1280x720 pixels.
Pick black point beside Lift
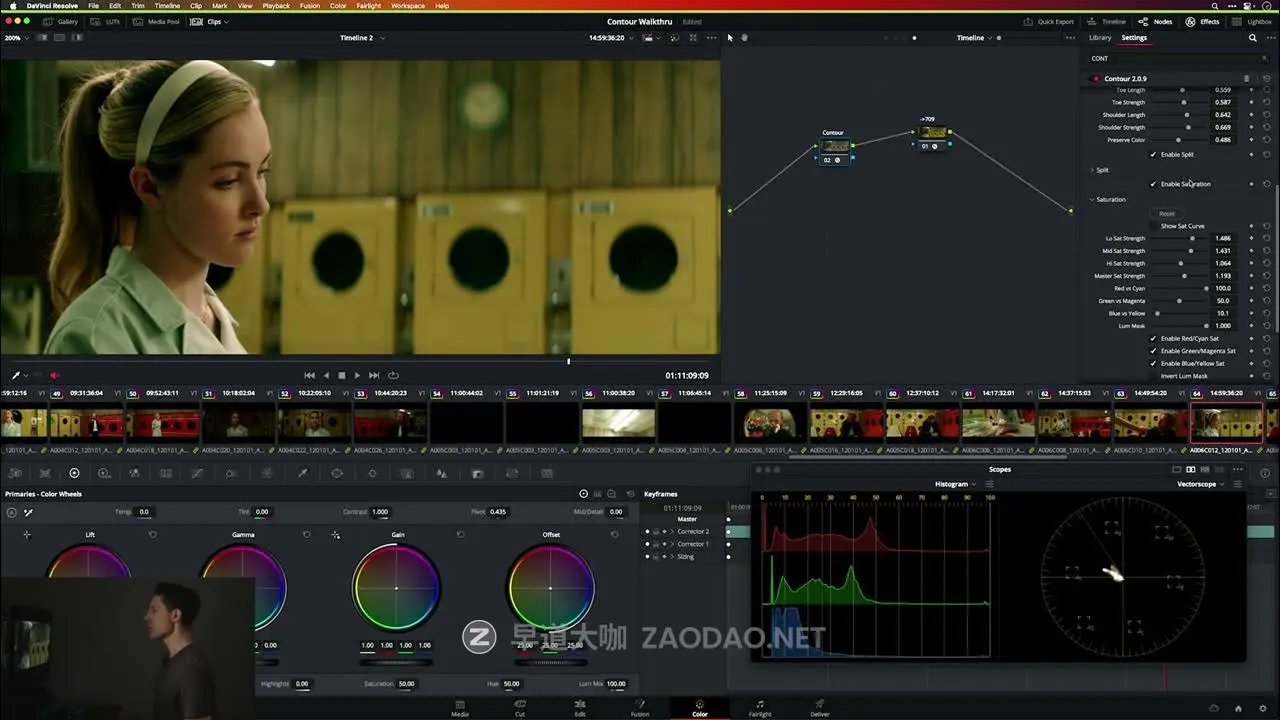coord(27,535)
